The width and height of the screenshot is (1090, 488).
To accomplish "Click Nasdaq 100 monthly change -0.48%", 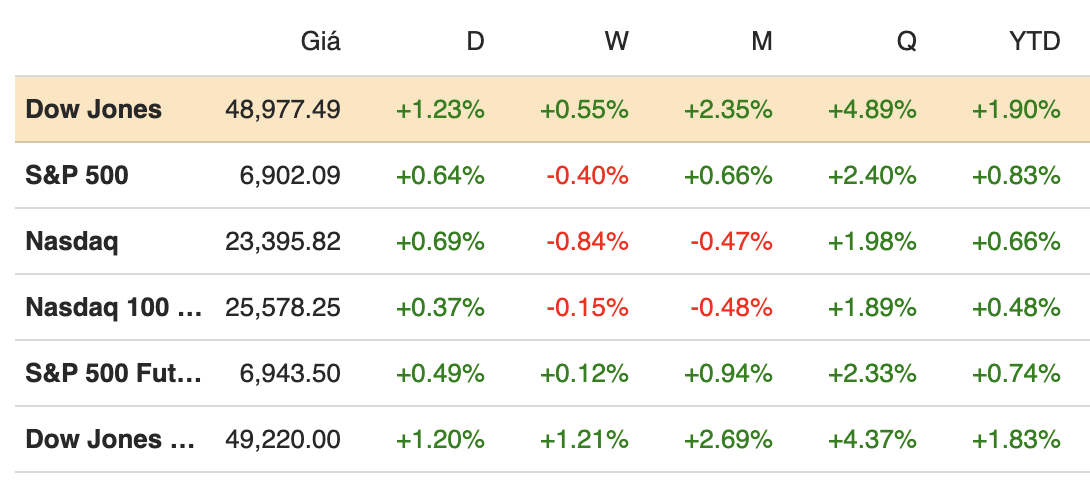I will pyautogui.click(x=731, y=308).
